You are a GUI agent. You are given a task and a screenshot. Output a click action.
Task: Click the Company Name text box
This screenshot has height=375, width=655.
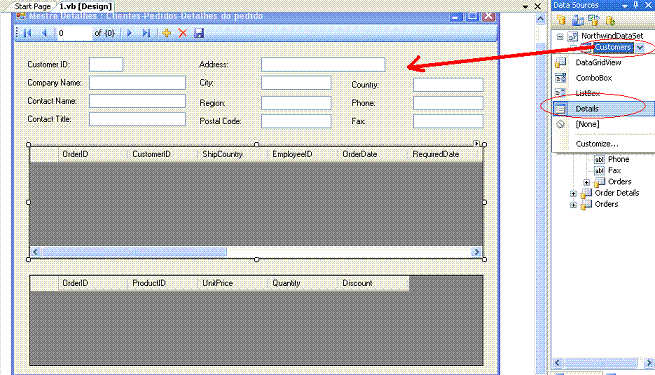pyautogui.click(x=137, y=83)
